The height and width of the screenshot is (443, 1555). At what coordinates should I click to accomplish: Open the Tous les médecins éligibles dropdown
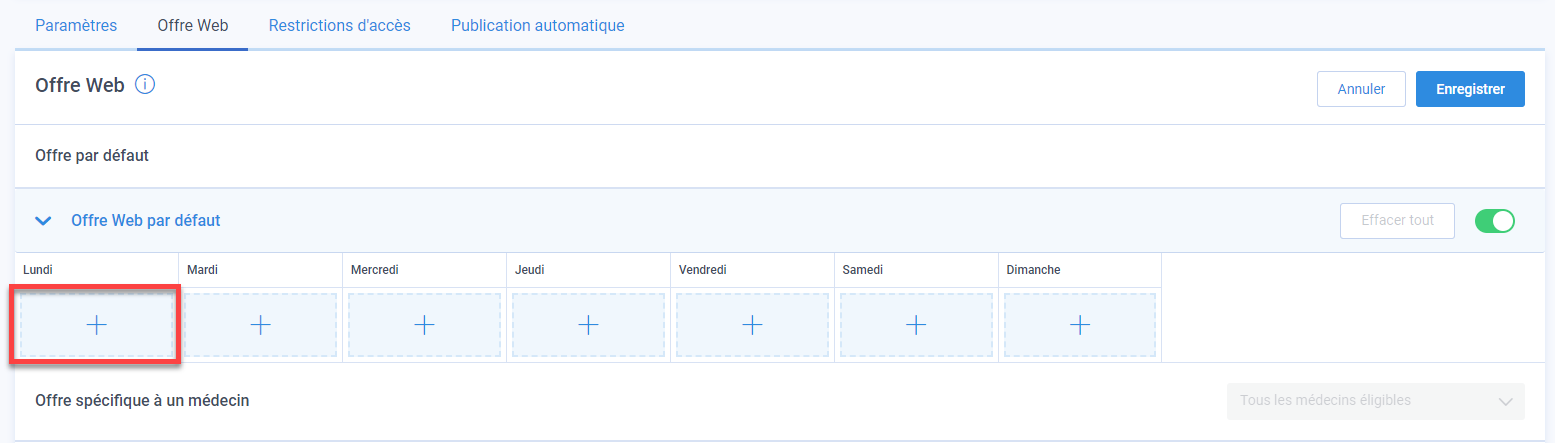pos(1376,401)
